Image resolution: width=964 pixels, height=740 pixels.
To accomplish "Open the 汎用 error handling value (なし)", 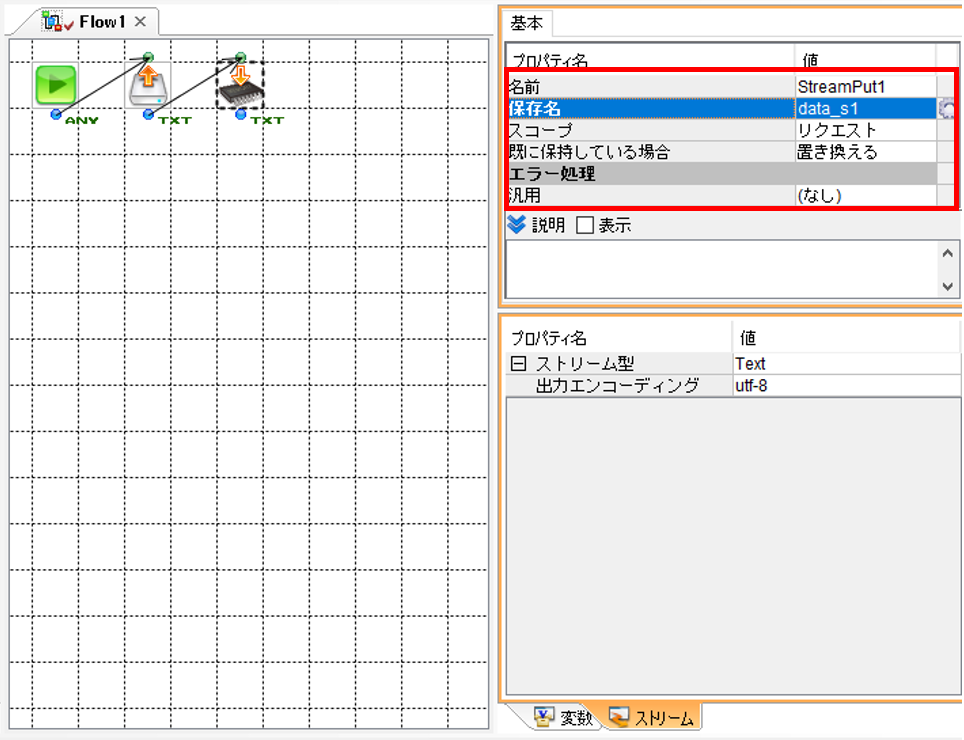I will 866,195.
